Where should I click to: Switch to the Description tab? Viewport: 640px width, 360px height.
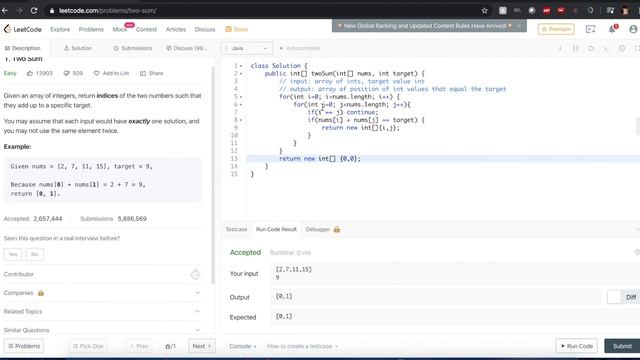pos(23,48)
